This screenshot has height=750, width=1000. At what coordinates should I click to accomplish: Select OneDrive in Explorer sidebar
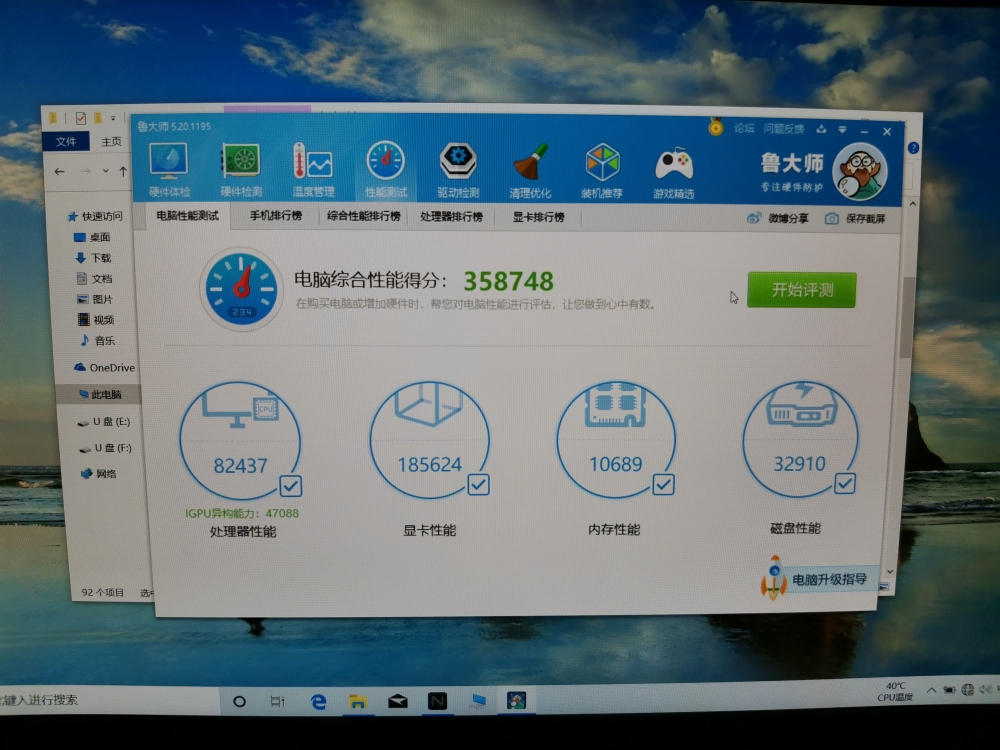point(105,367)
